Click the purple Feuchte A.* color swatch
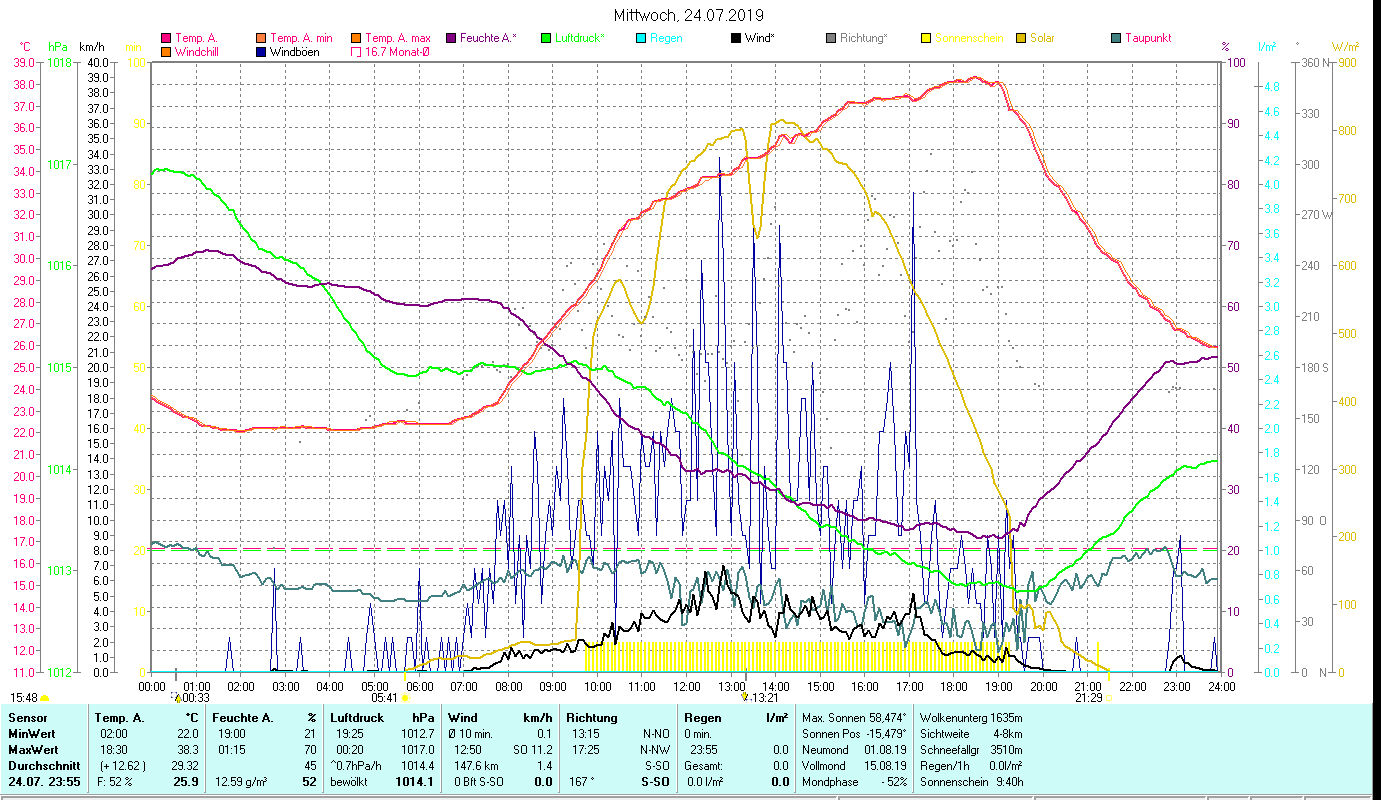 451,38
